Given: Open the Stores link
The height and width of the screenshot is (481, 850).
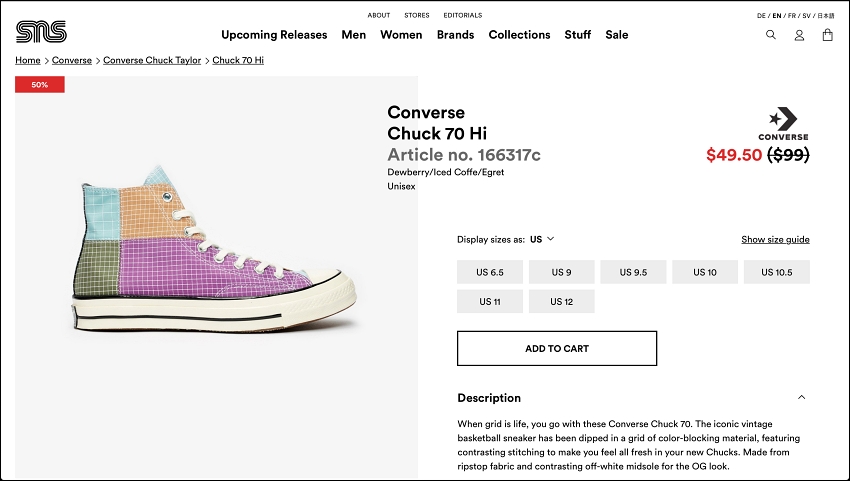Looking at the screenshot, I should [x=416, y=15].
